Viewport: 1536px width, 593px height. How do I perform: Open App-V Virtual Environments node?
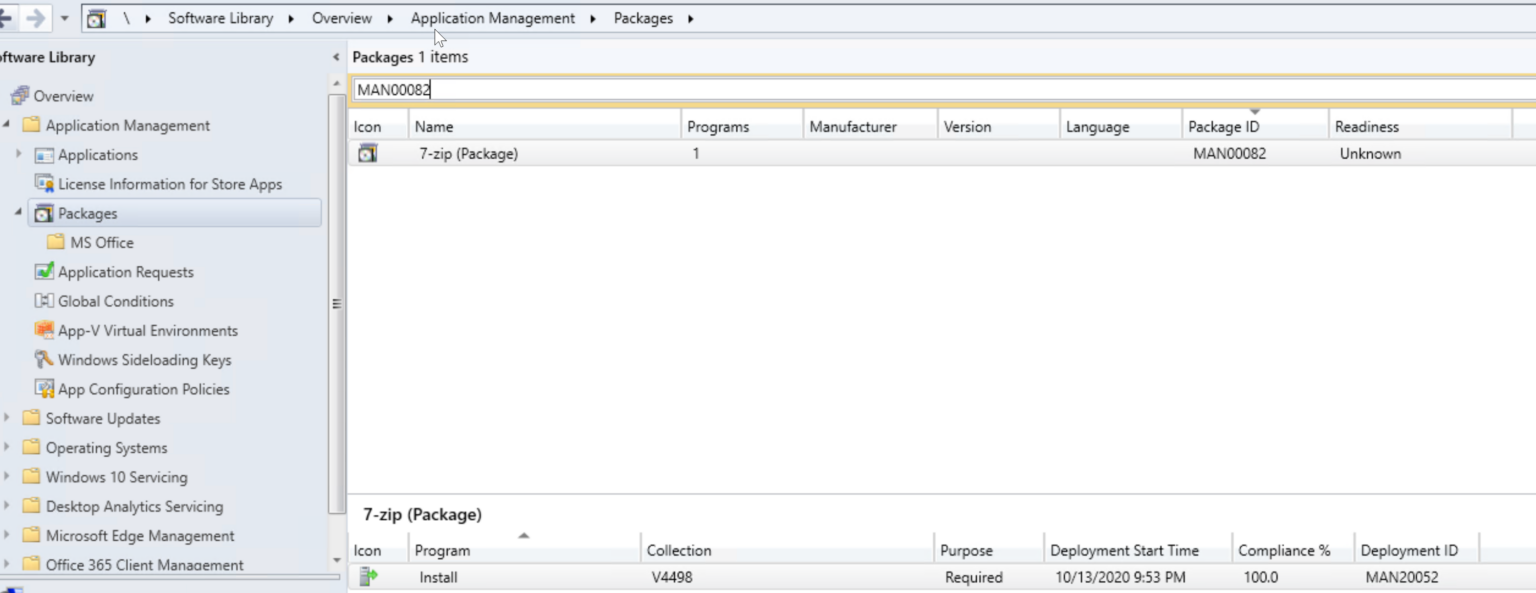(147, 330)
